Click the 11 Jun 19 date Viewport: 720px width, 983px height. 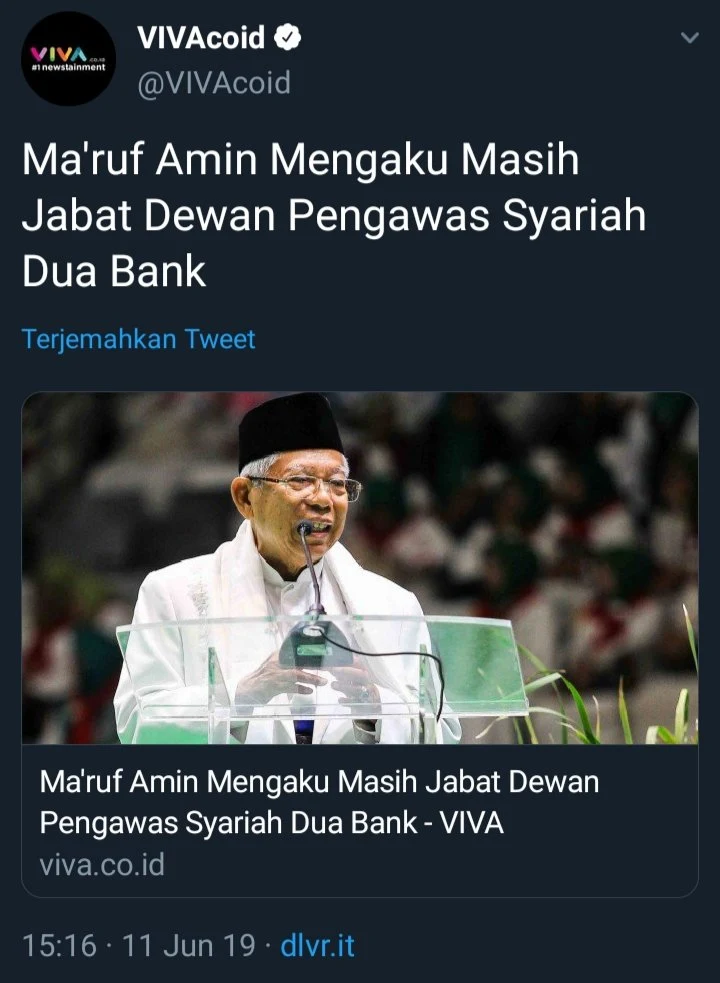point(189,945)
